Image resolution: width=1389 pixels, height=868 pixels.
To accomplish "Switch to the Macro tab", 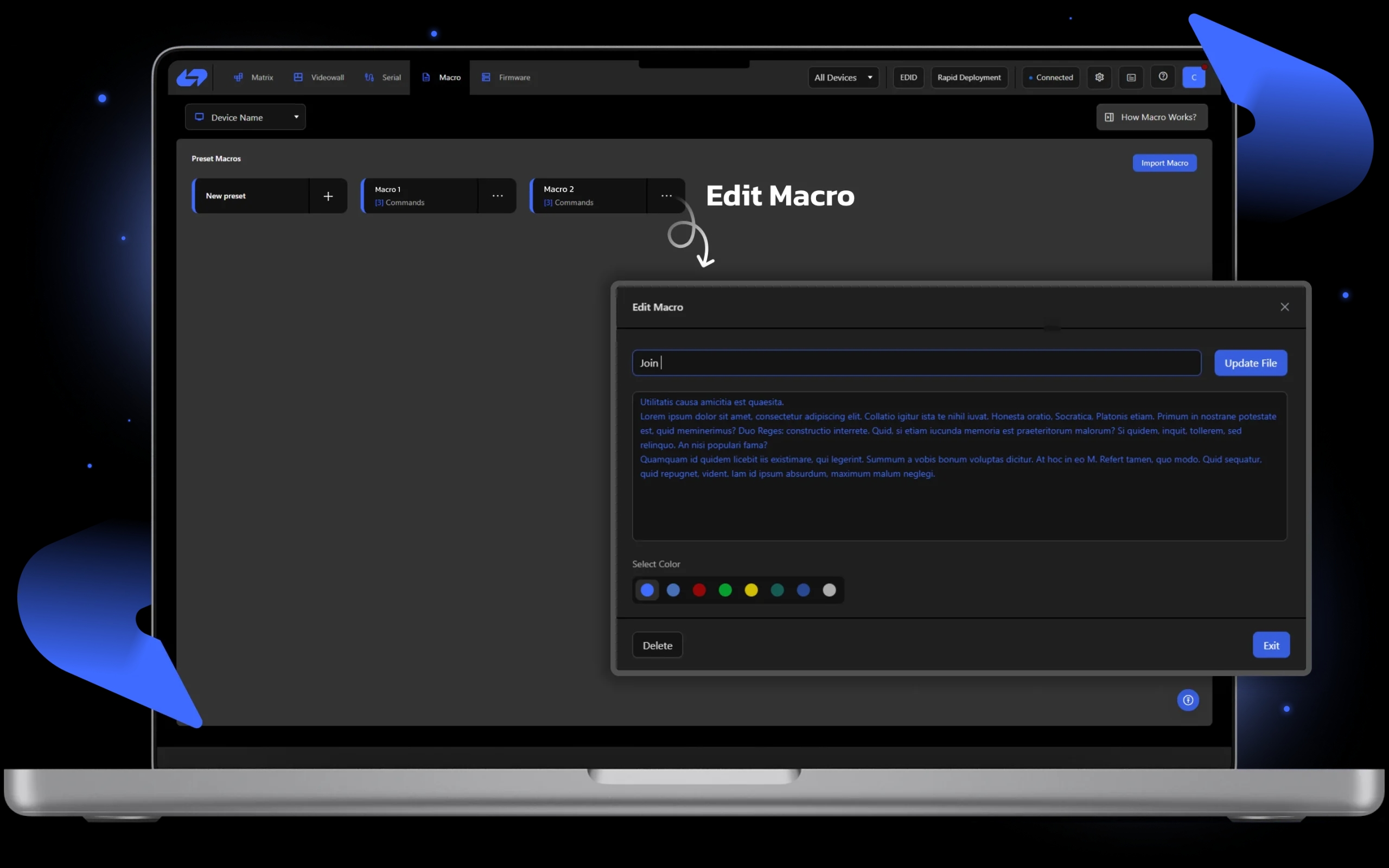I will pos(440,77).
